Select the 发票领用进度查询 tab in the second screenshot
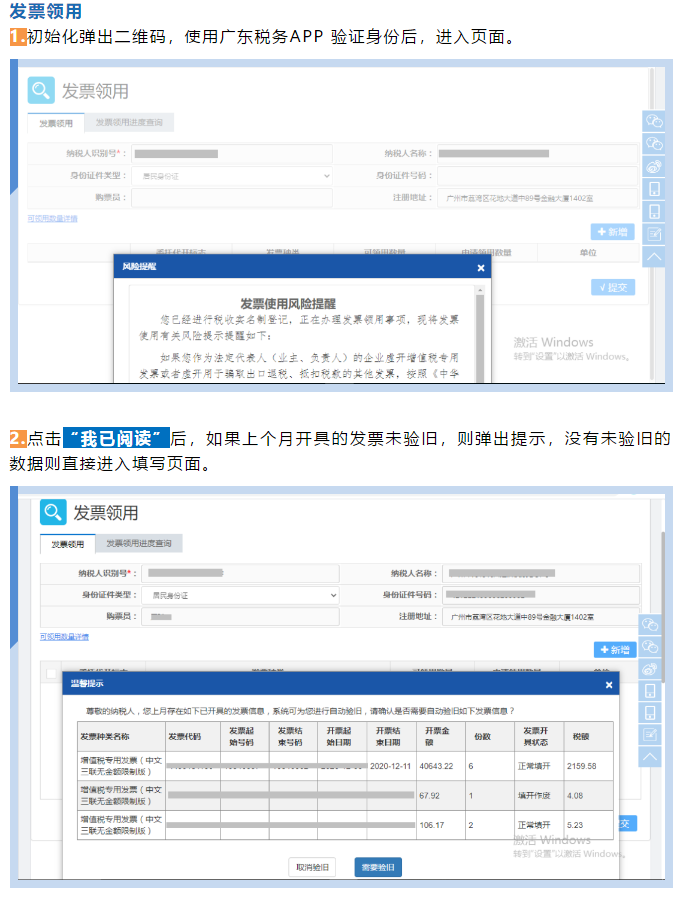This screenshot has width=683, height=901. [x=141, y=544]
